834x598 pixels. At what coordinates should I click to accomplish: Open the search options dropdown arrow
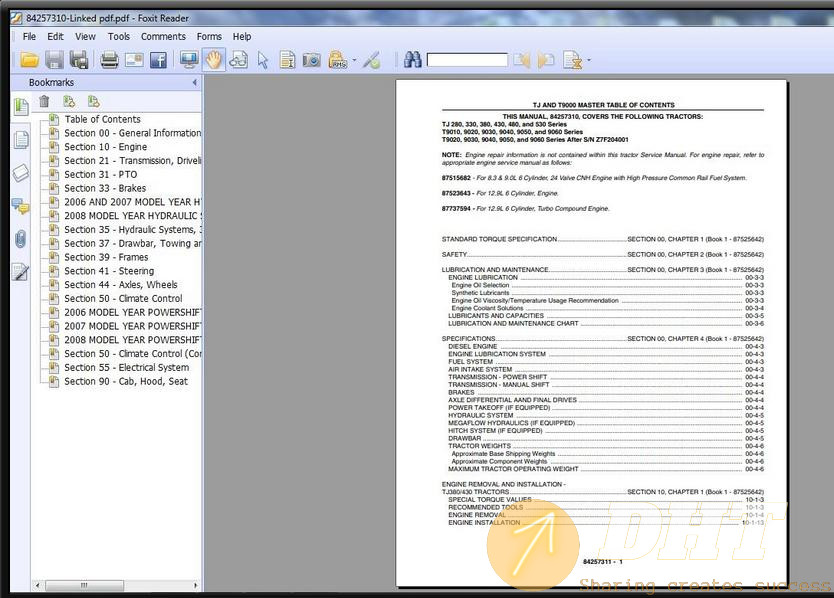589,60
